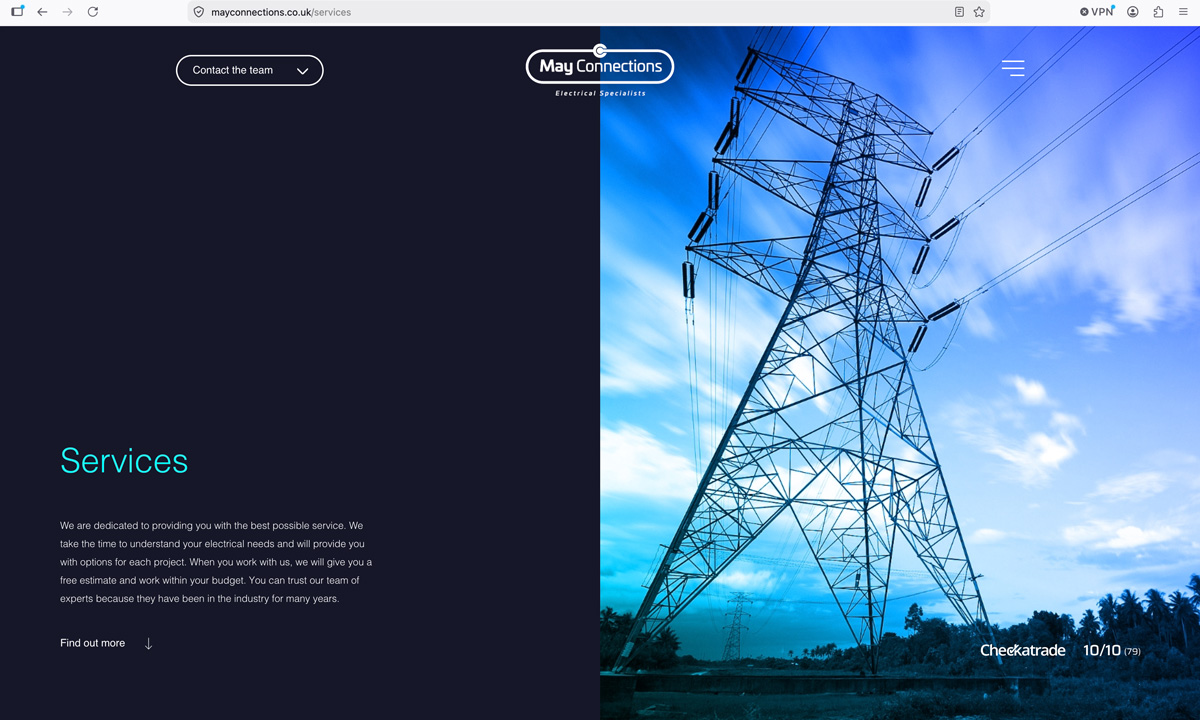Open the Contact the team dropdown
The height and width of the screenshot is (720, 1200).
click(250, 70)
